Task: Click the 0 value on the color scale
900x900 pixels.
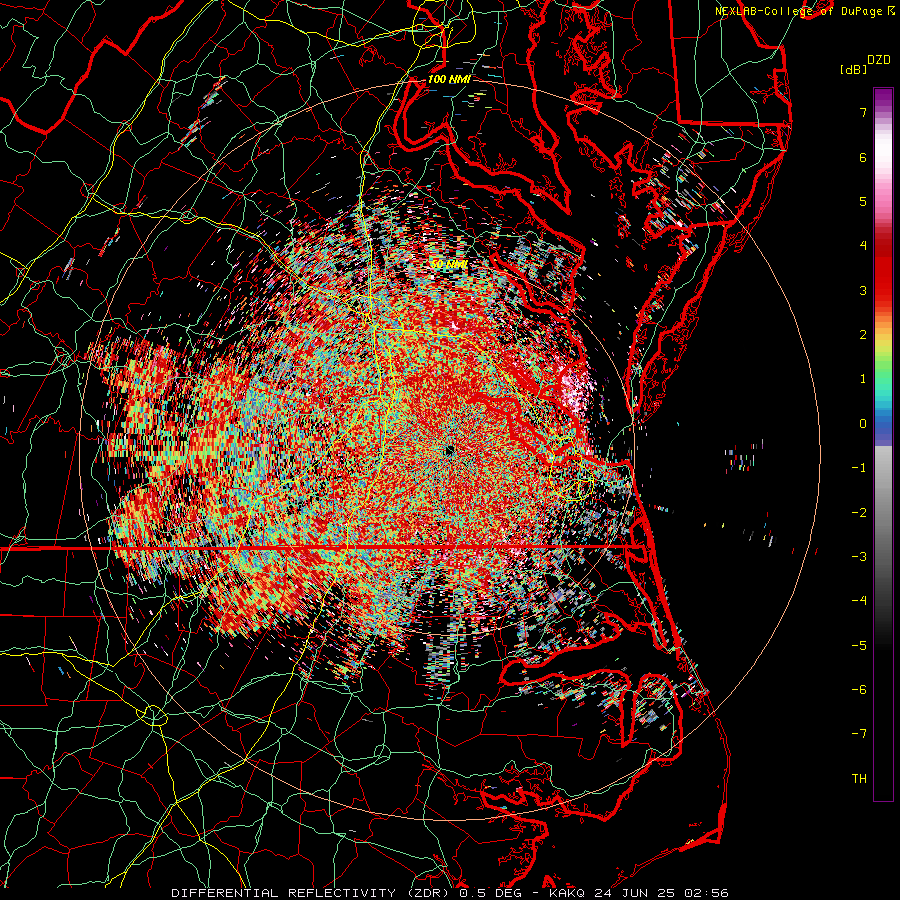Action: click(863, 424)
